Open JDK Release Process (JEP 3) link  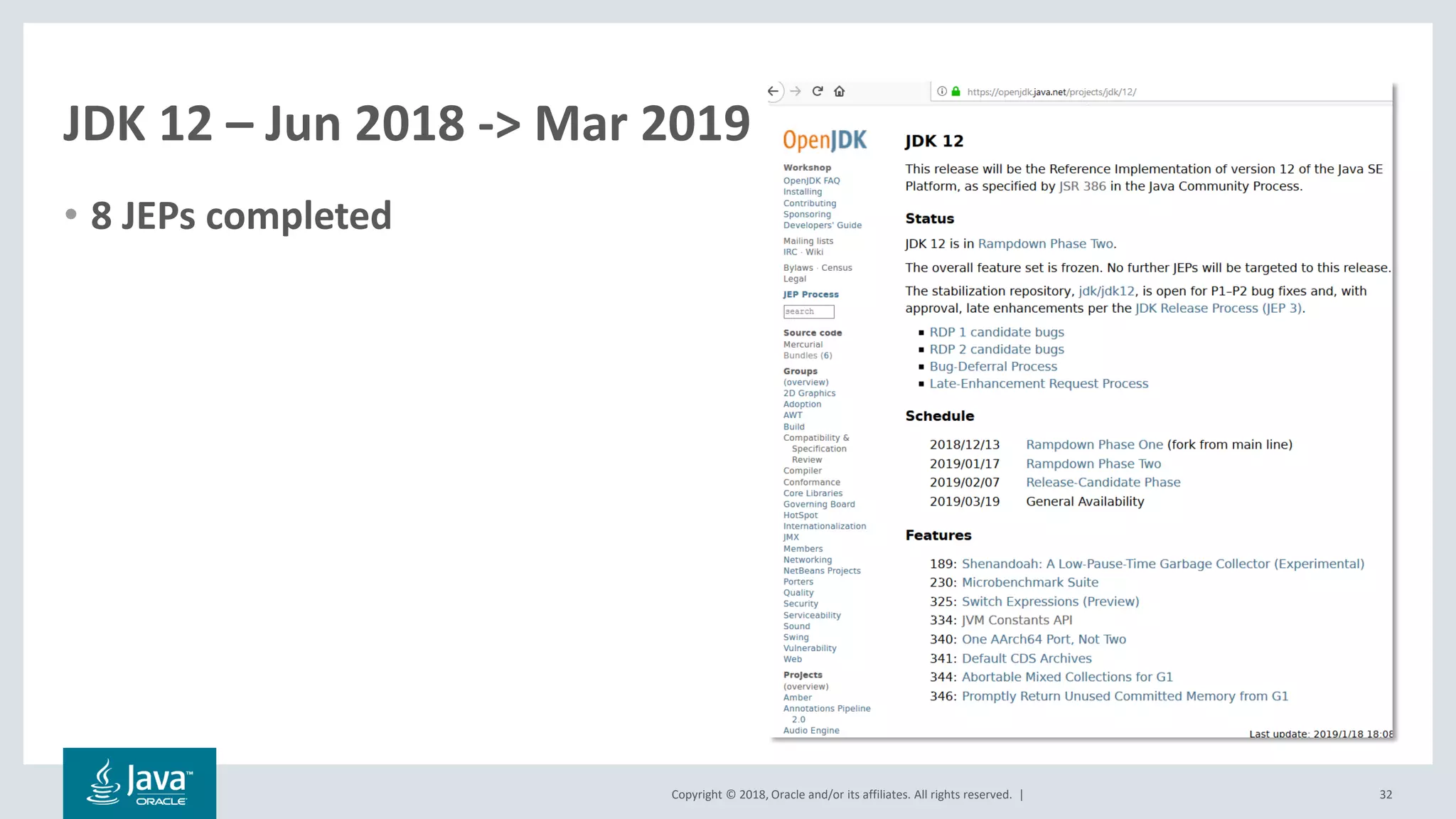tap(1219, 309)
